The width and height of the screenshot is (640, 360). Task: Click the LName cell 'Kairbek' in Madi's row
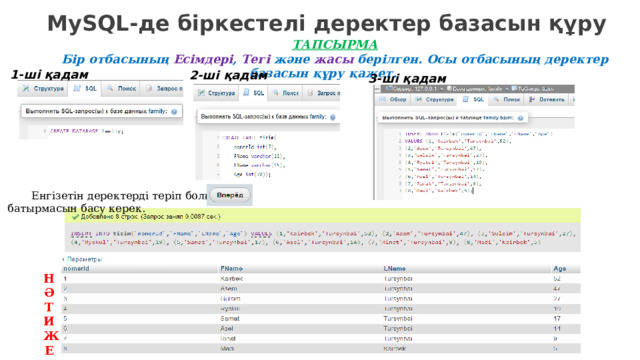pyautogui.click(x=395, y=349)
